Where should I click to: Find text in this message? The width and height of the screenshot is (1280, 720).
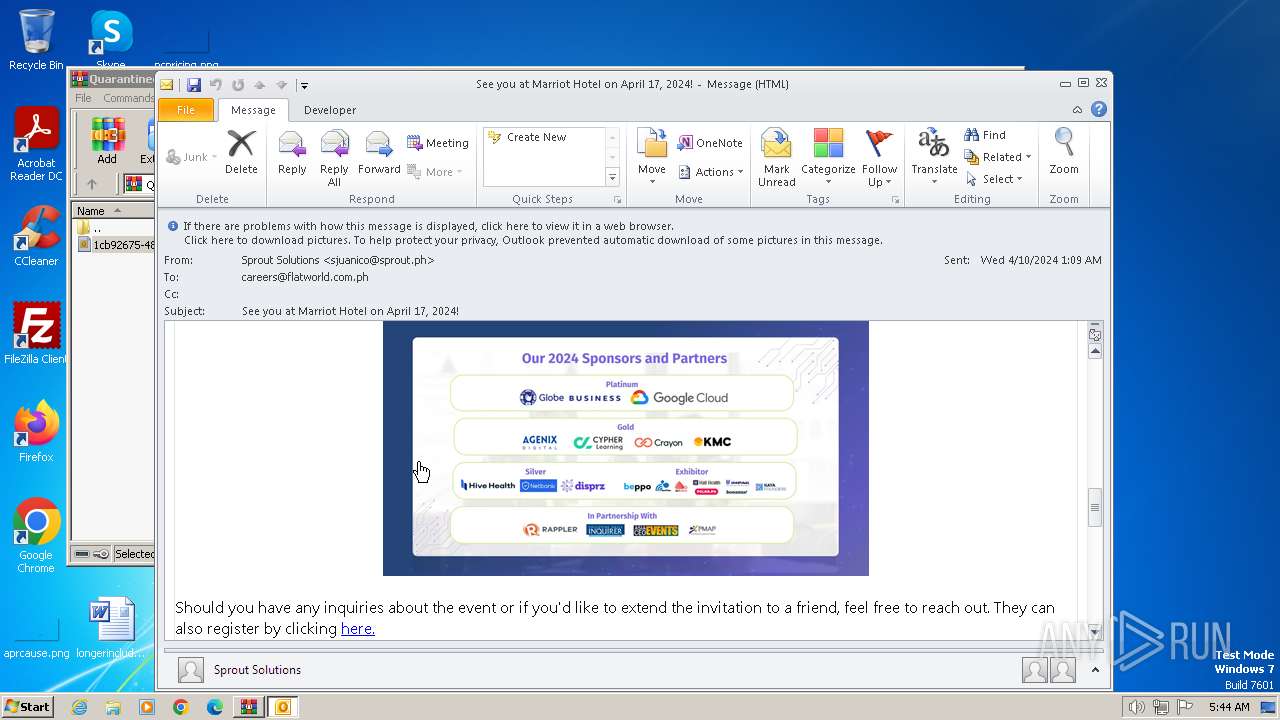pos(985,135)
